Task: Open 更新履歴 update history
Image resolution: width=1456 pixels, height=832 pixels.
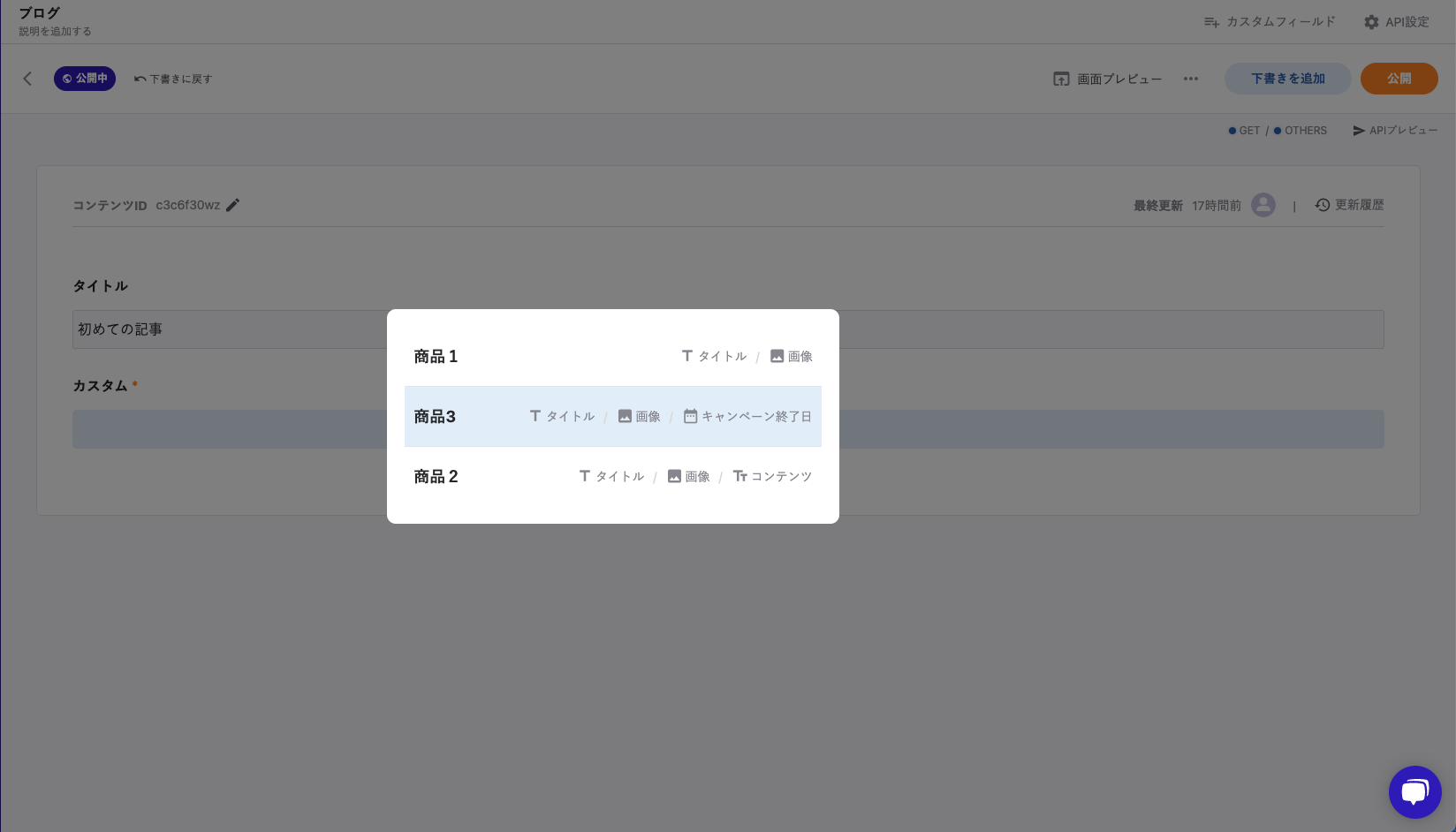Action: [x=1349, y=205]
